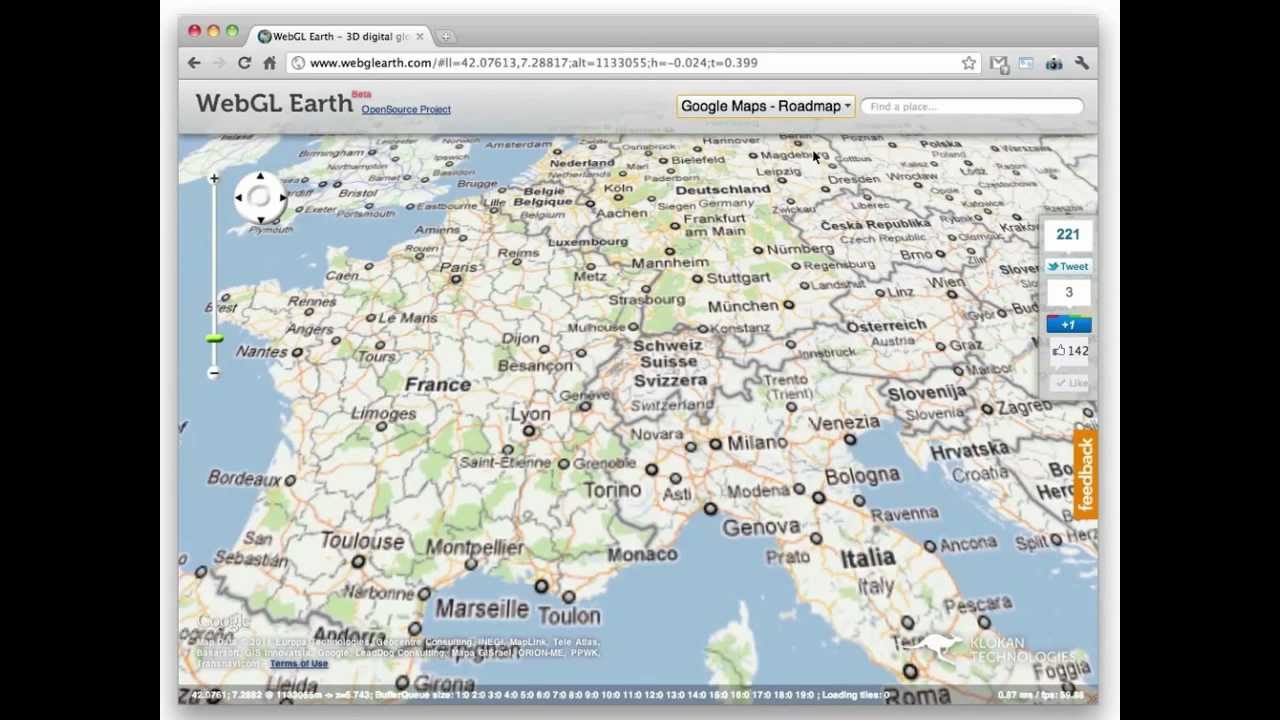Go back with the browser back arrow
Image resolution: width=1280 pixels, height=720 pixels.
coord(194,63)
